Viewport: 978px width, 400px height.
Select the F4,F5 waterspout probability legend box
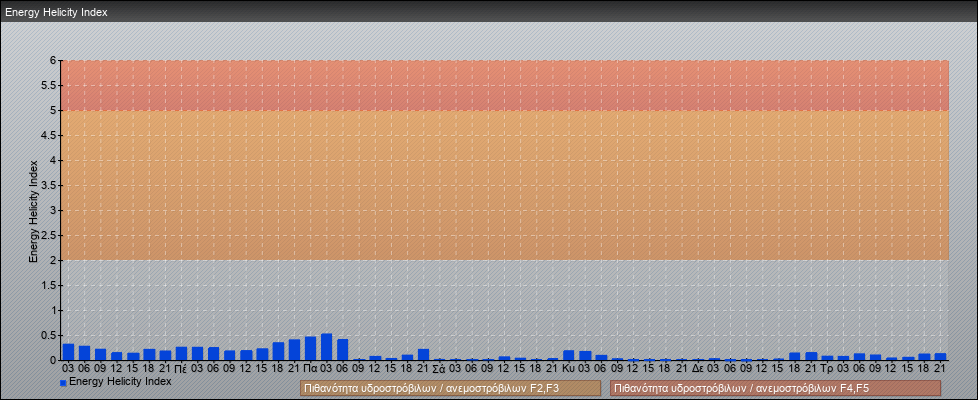coord(775,388)
